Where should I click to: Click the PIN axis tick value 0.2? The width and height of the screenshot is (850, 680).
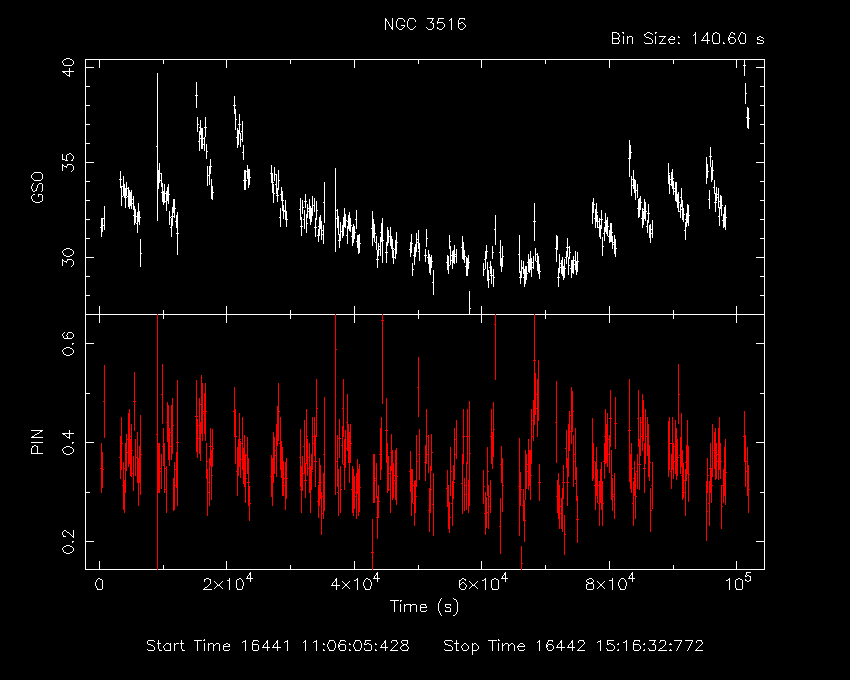[x=68, y=541]
